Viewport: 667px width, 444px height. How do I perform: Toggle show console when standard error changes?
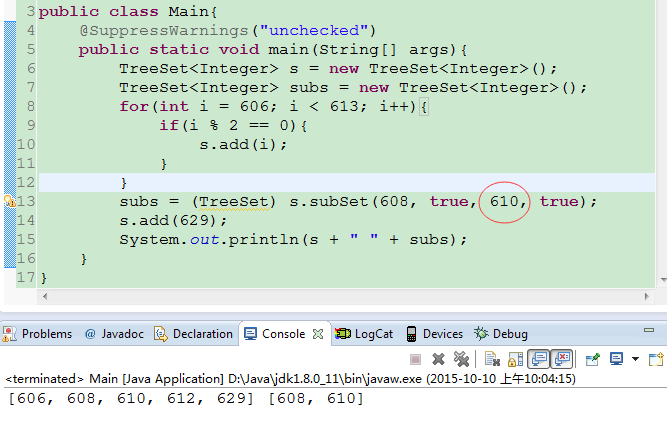pyautogui.click(x=562, y=359)
